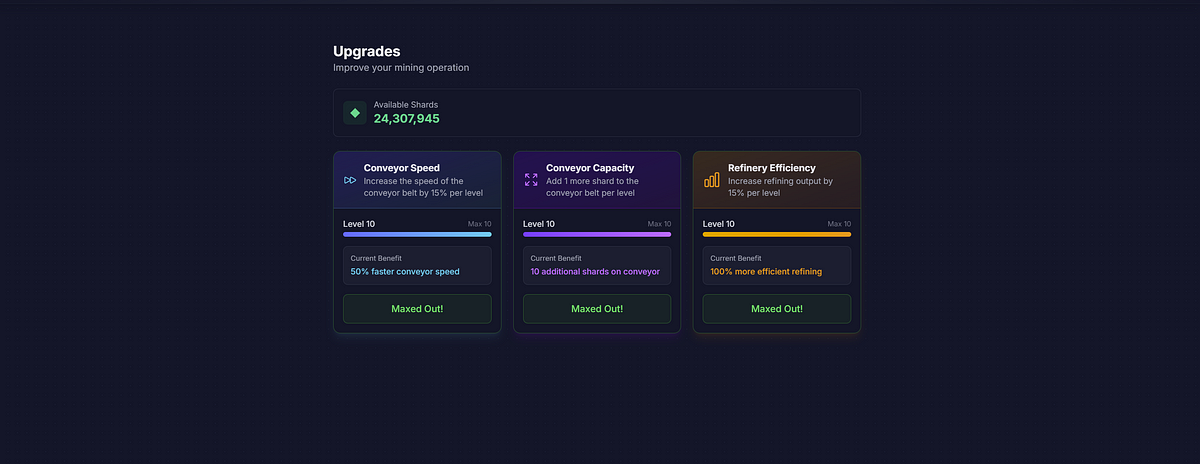Click the 100% more efficient refining benefit
1200x464 pixels.
(766, 271)
